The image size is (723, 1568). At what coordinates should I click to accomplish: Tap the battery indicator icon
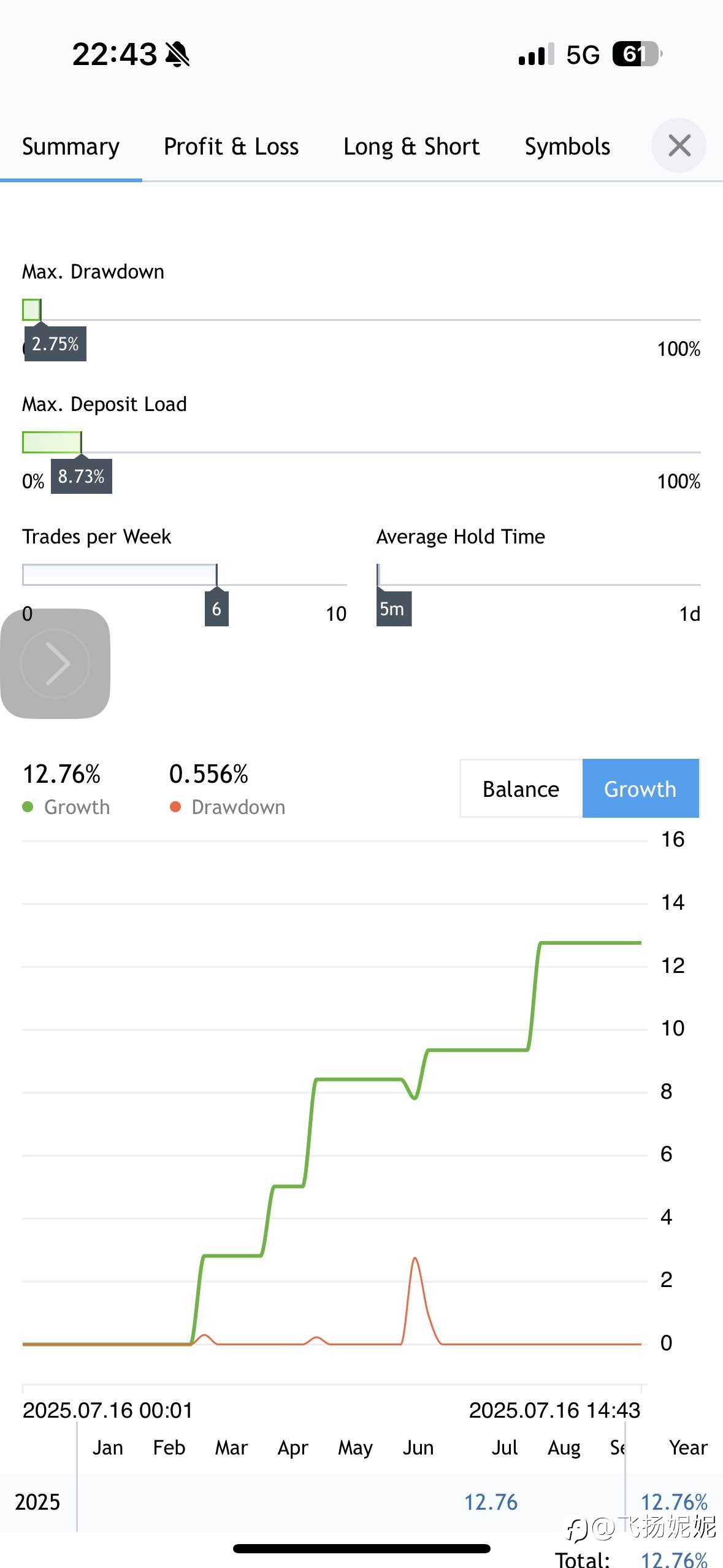(x=637, y=54)
